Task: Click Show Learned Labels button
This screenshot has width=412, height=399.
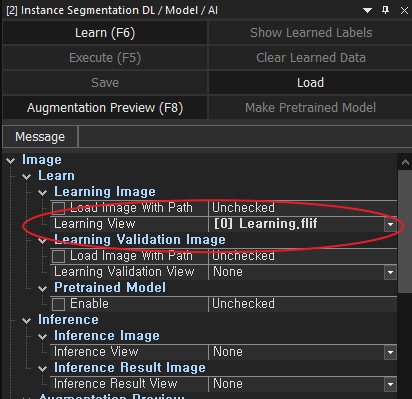Action: [311, 33]
